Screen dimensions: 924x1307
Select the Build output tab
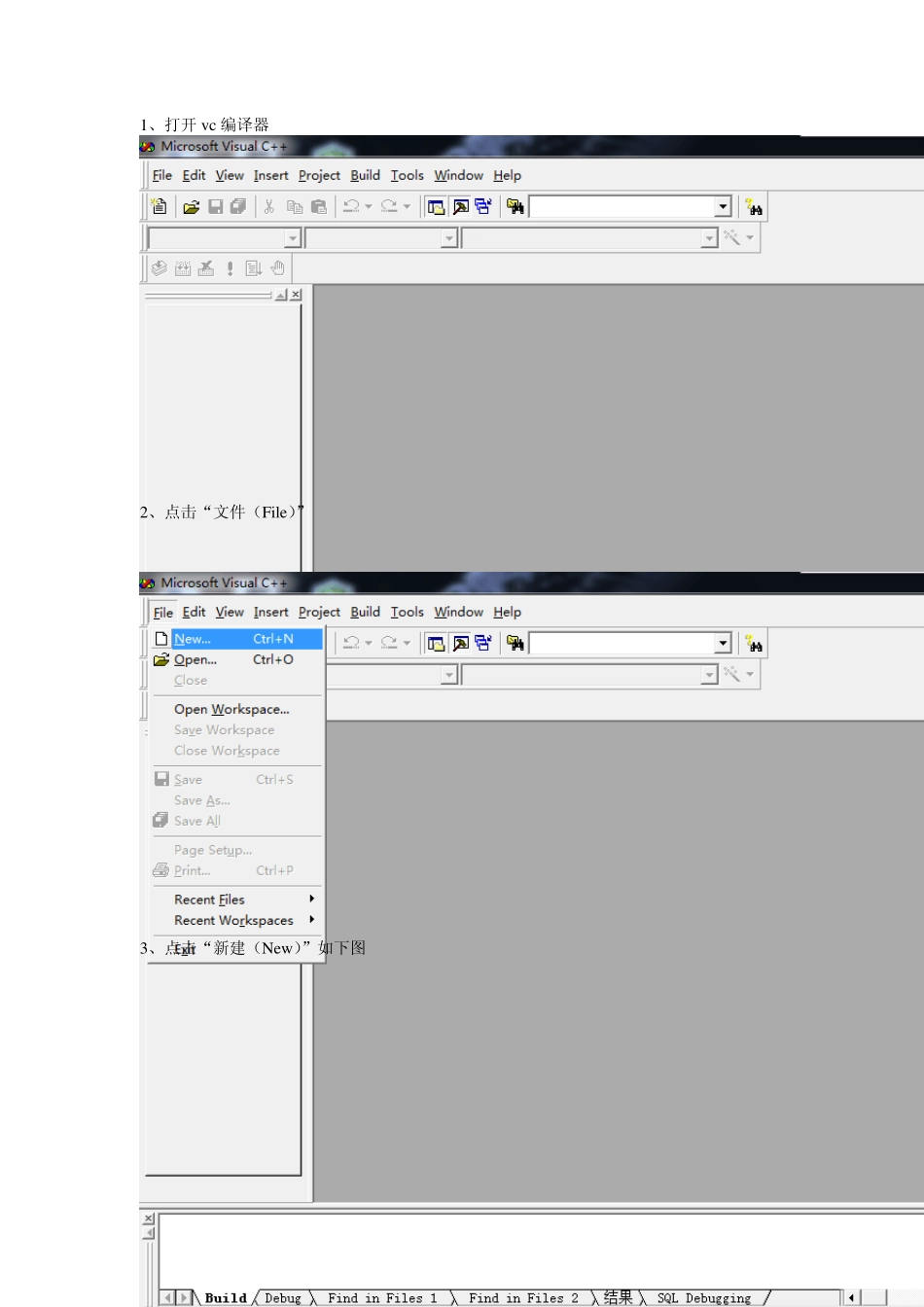[226, 1298]
